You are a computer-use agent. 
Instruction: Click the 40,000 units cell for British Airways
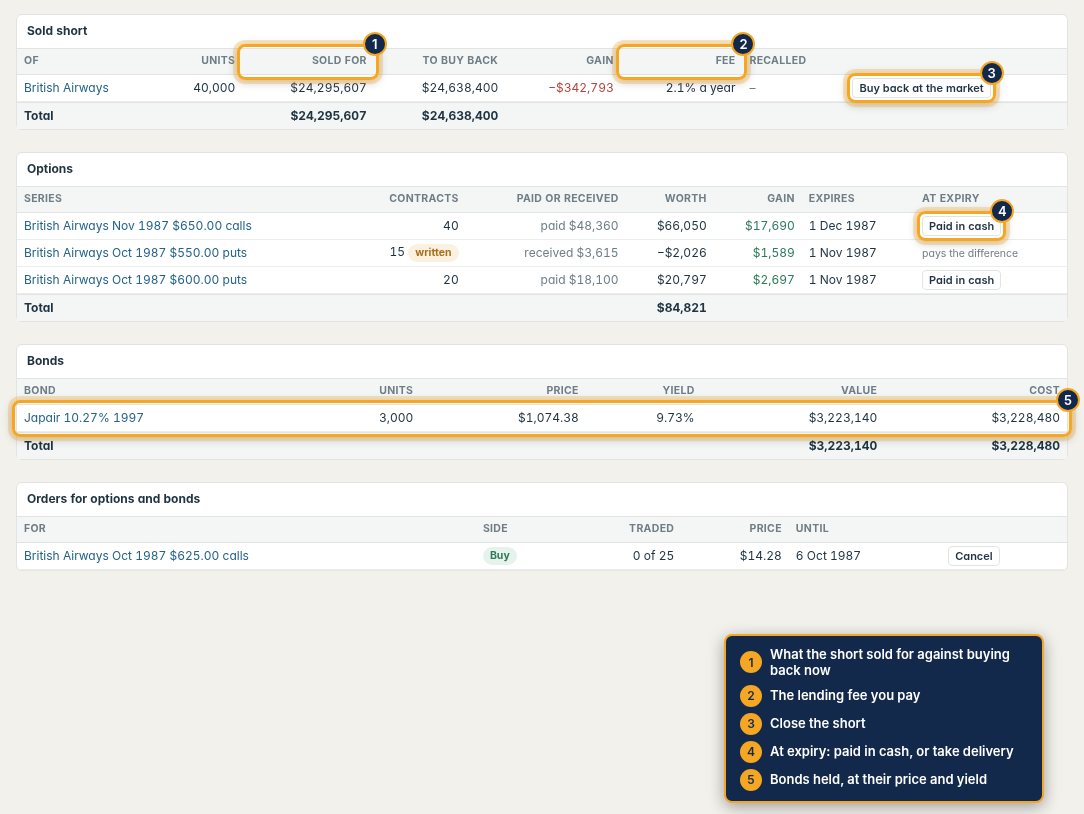[x=214, y=88]
